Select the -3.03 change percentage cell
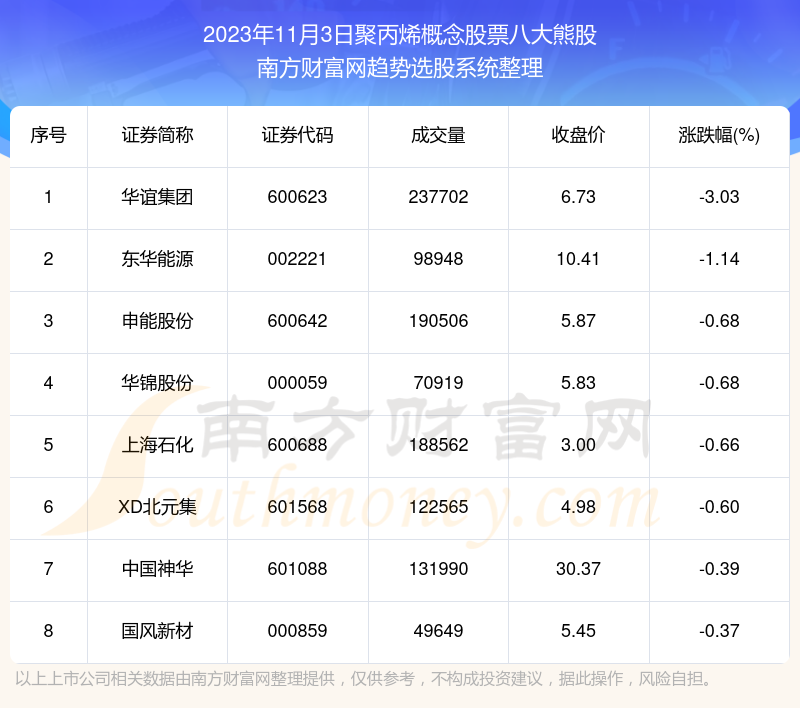Image resolution: width=800 pixels, height=708 pixels. (719, 197)
